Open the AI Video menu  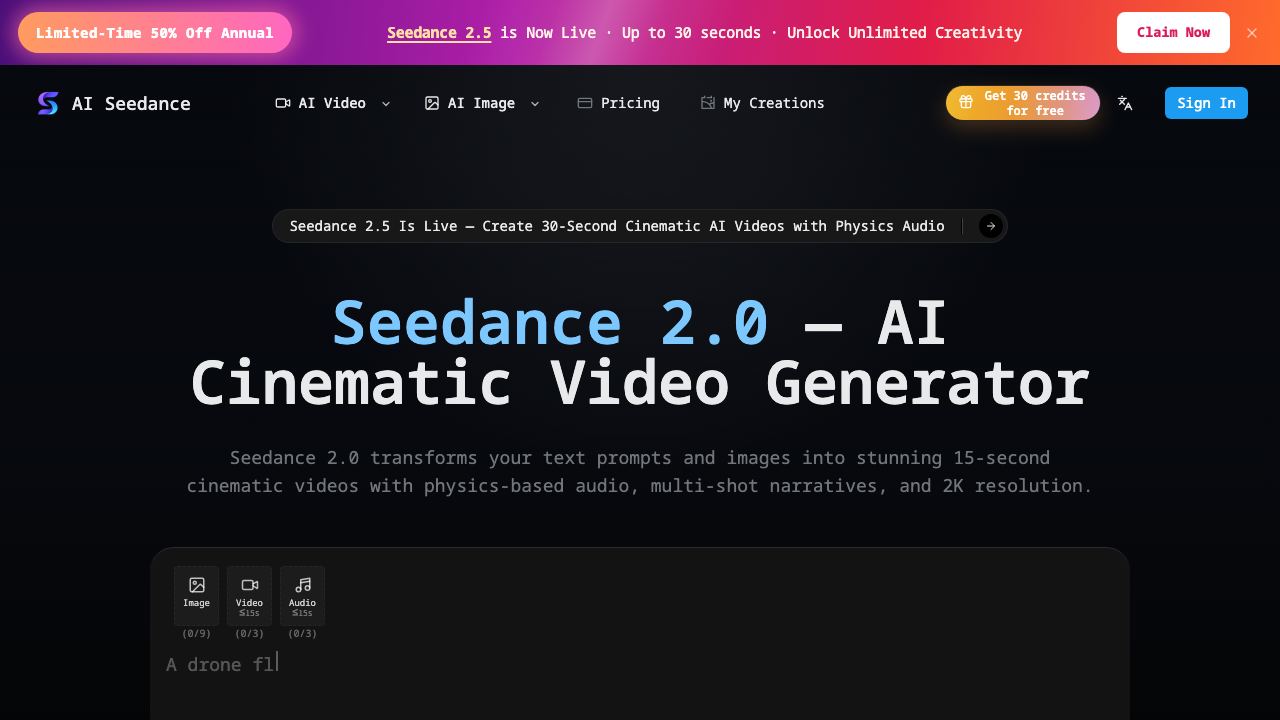[333, 103]
